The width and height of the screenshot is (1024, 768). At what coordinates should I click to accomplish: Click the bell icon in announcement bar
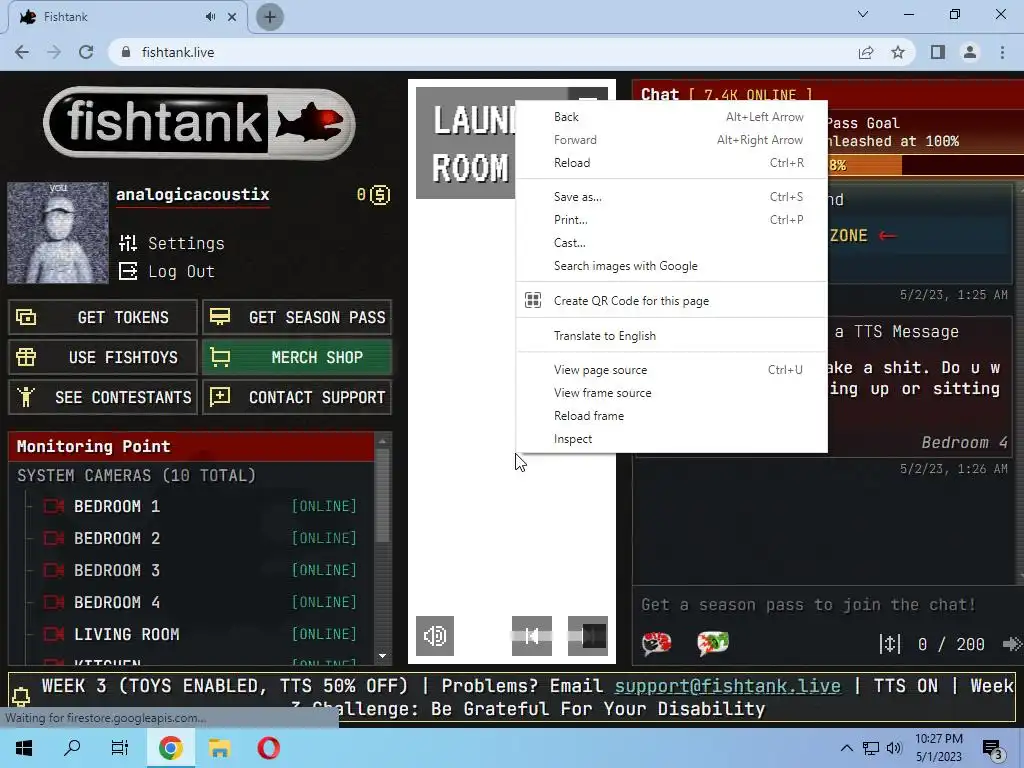click(x=21, y=696)
